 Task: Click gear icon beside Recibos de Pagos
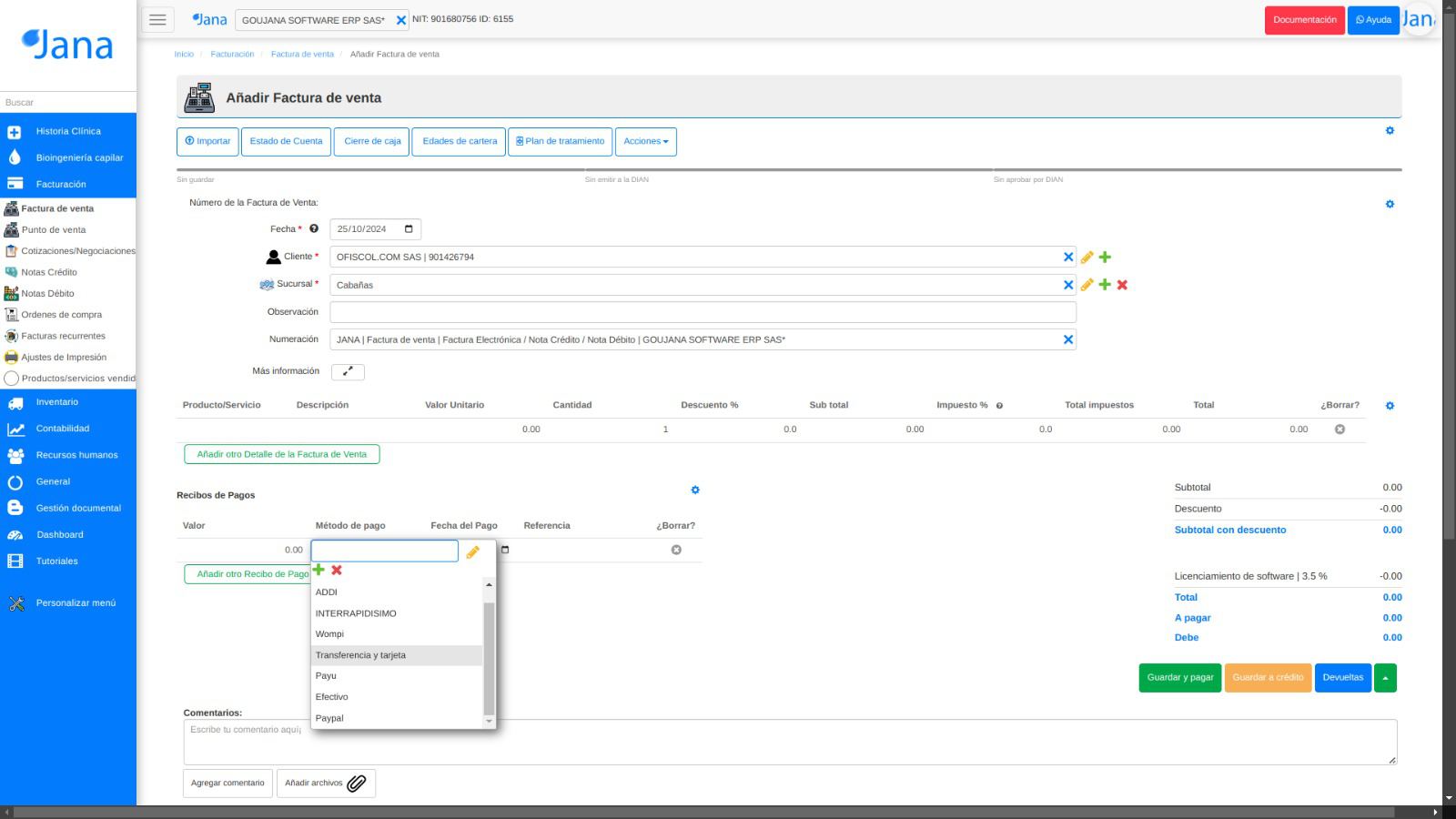click(x=695, y=490)
